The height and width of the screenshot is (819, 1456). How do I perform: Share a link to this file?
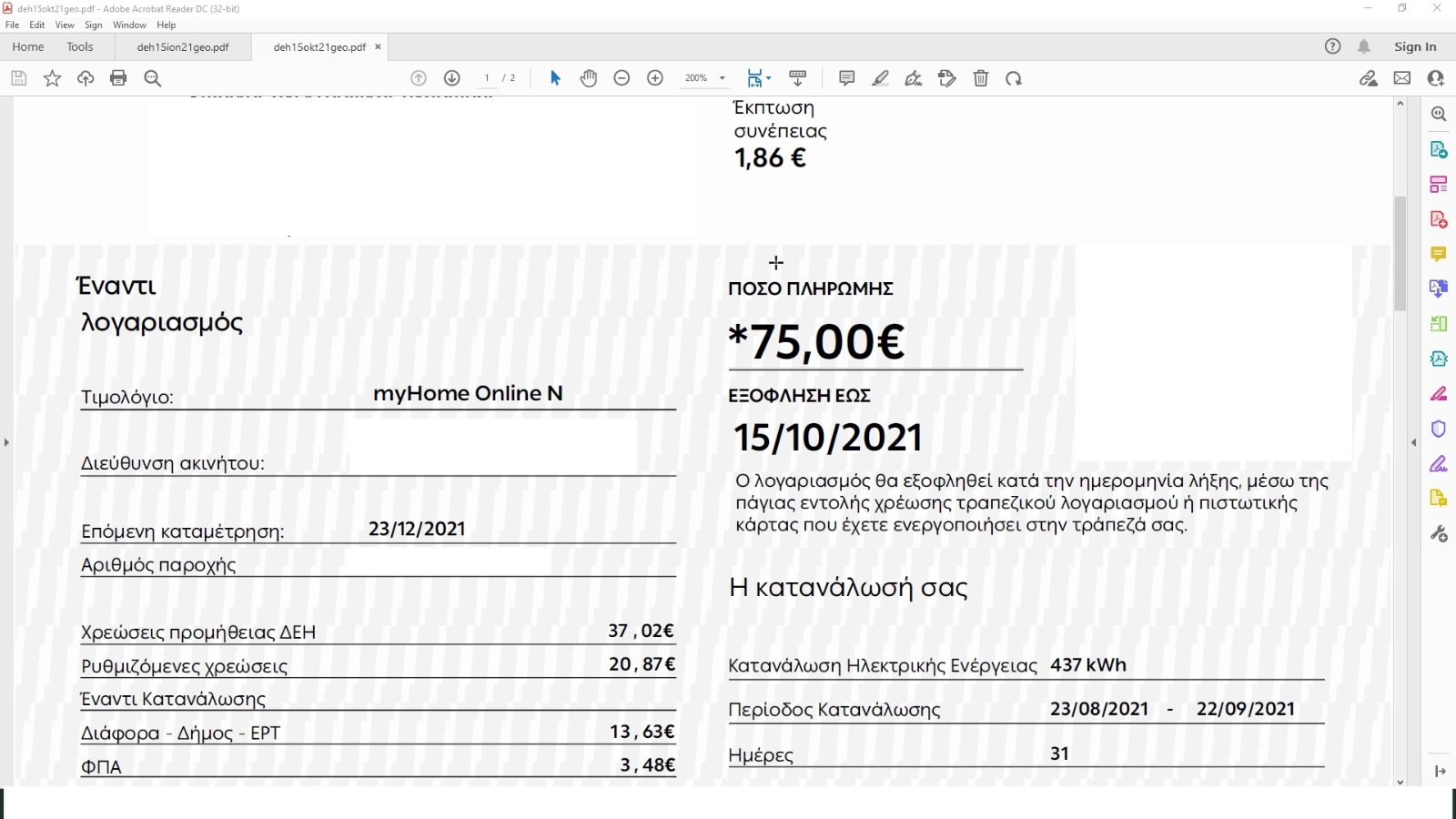click(x=1369, y=78)
